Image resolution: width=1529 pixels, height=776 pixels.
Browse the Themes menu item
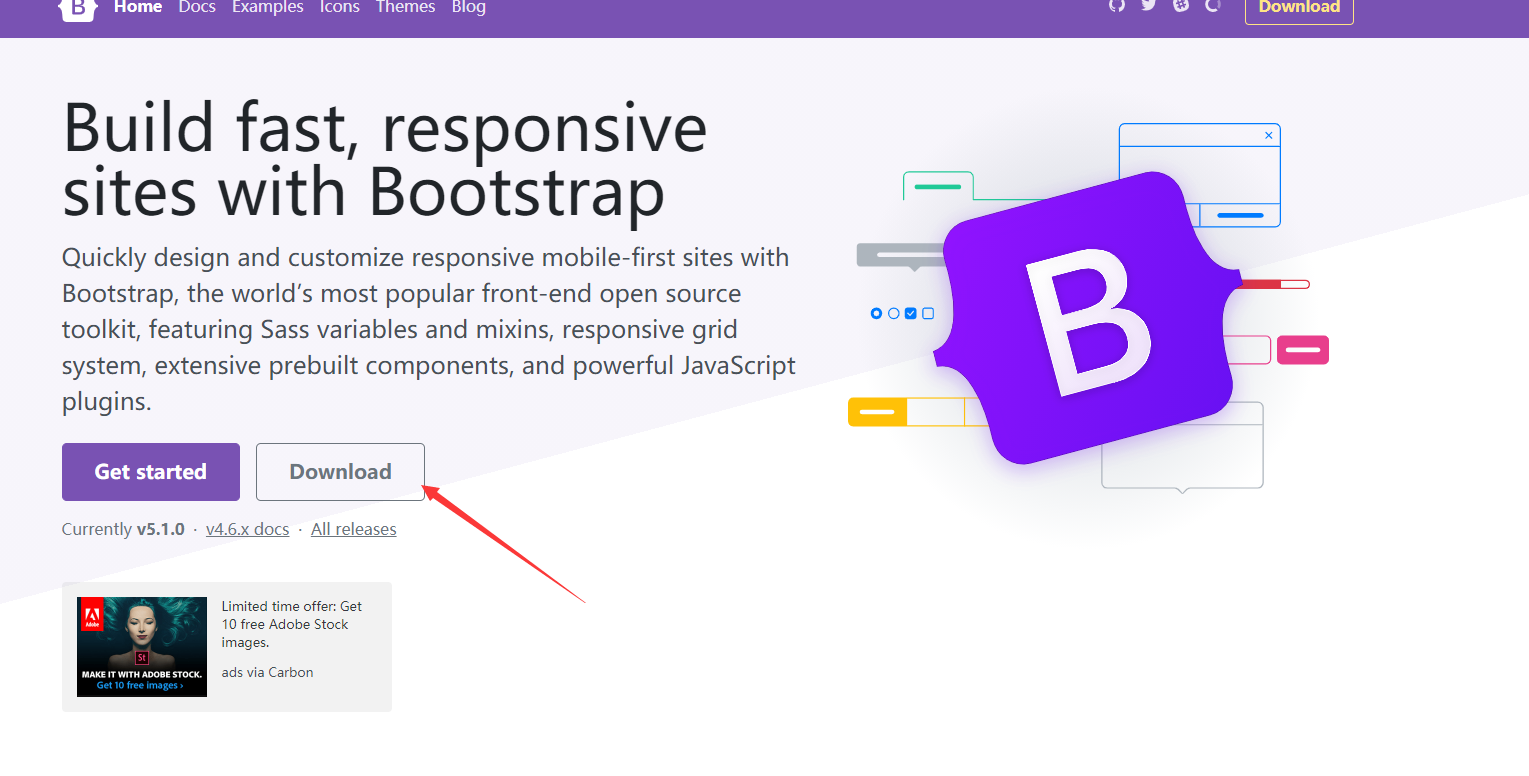click(x=405, y=8)
